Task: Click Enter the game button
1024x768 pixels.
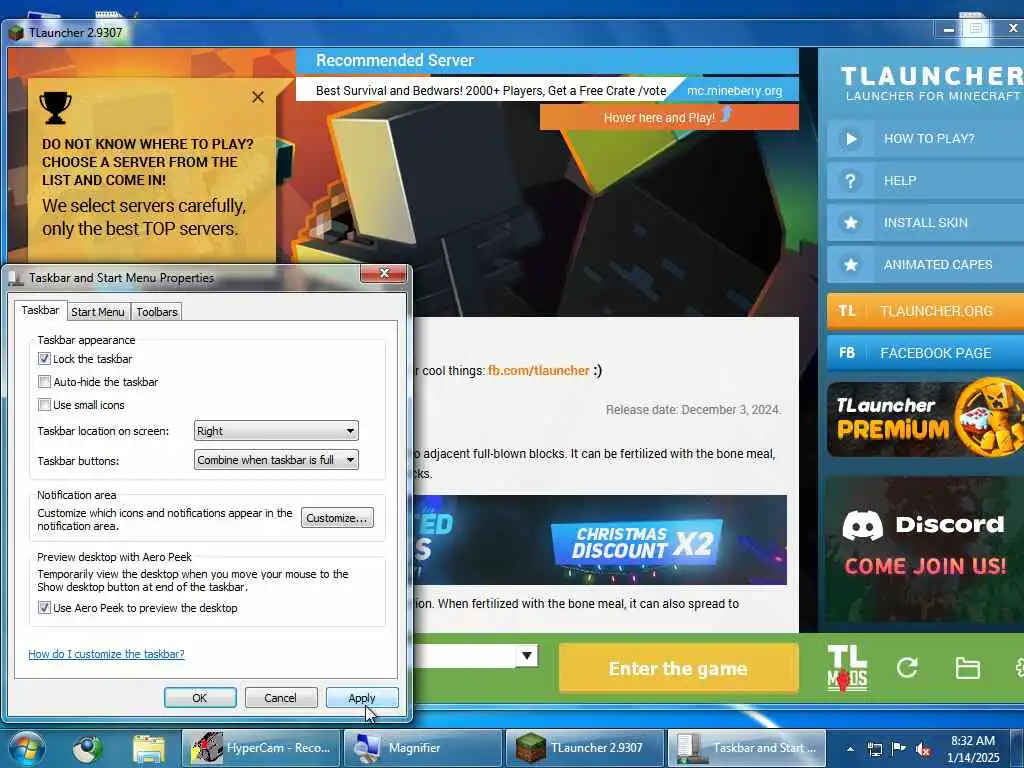Action: 679,667
